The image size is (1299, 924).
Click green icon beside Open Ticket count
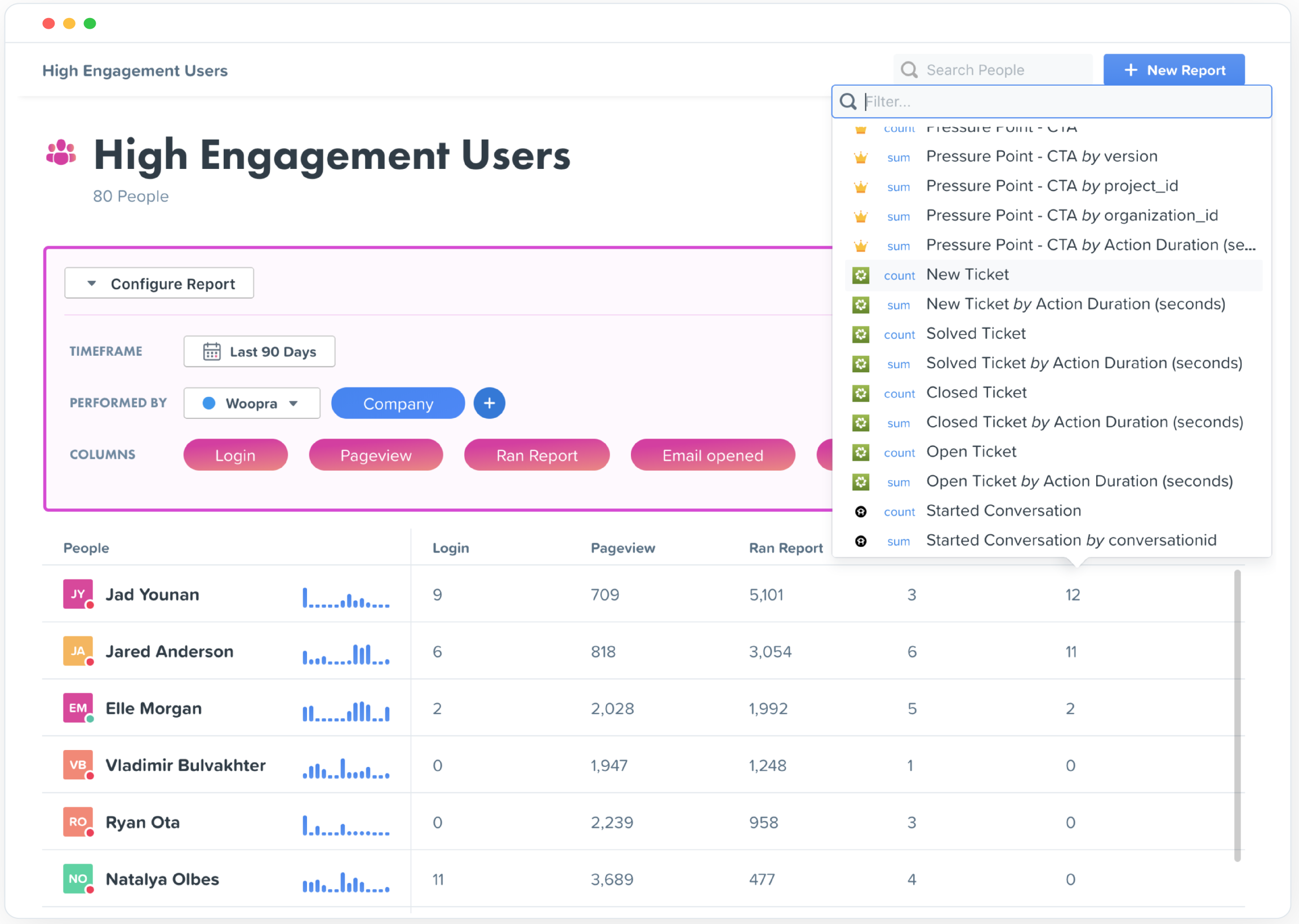click(861, 453)
